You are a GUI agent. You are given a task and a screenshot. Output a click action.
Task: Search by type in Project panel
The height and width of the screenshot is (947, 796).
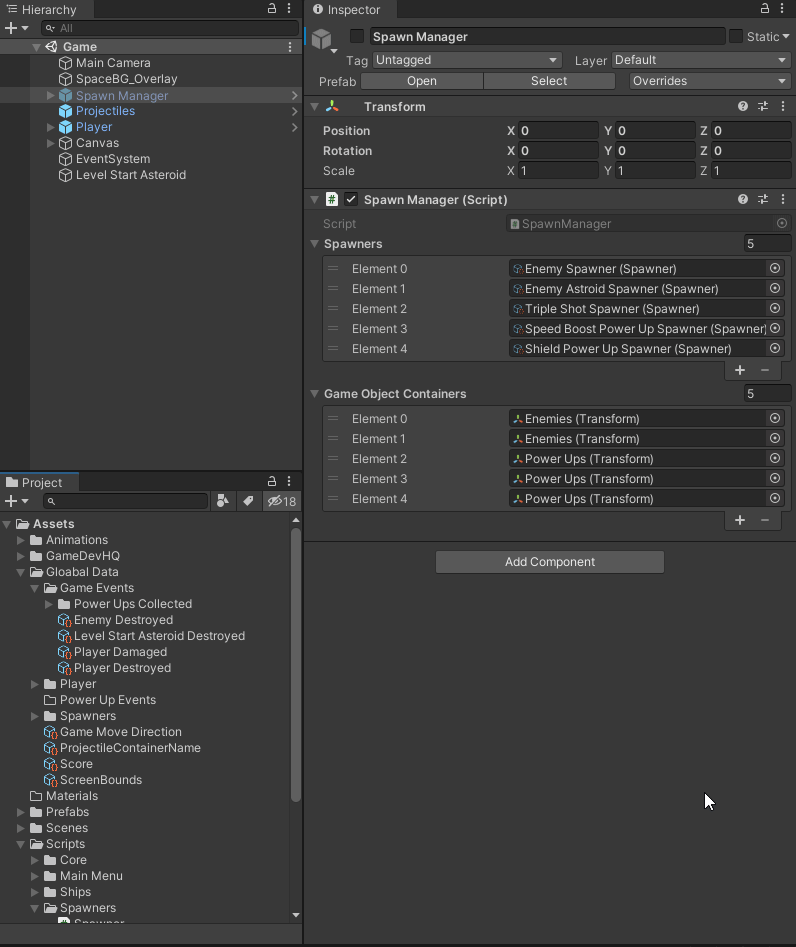click(x=223, y=501)
